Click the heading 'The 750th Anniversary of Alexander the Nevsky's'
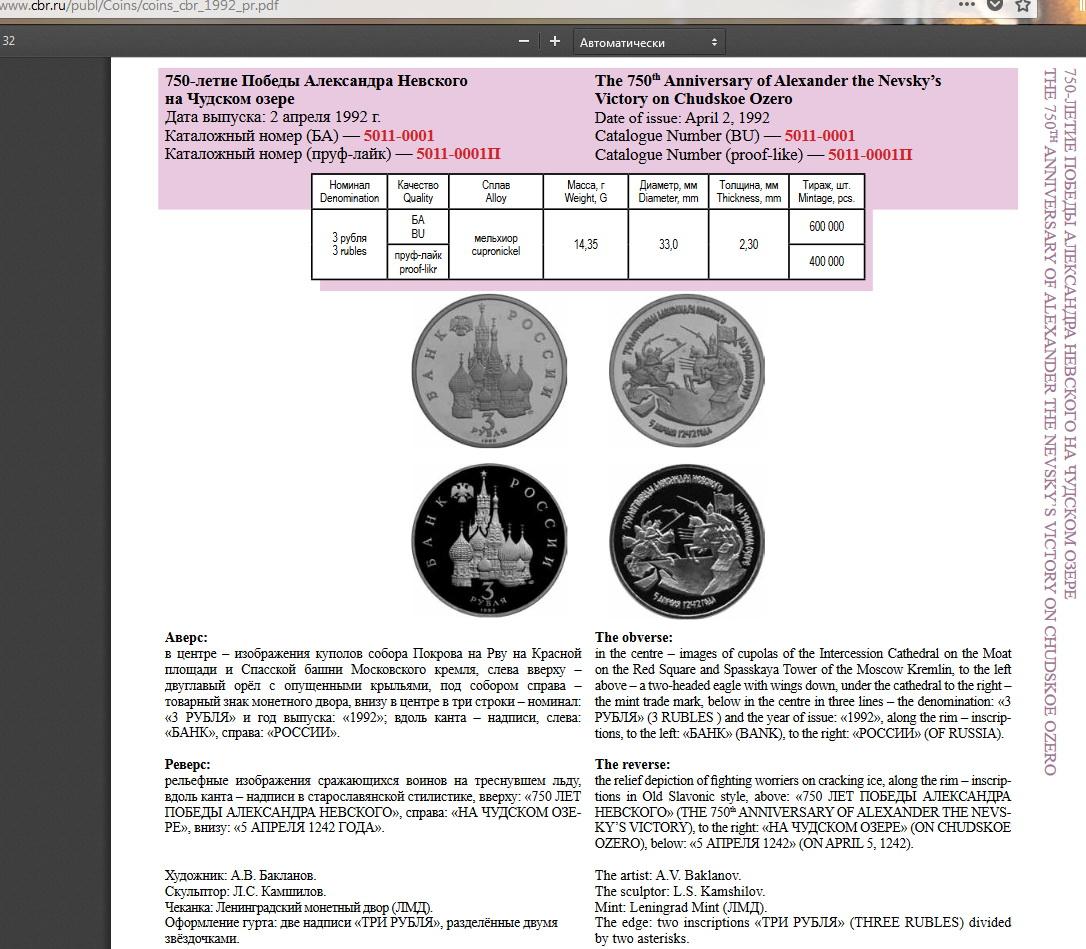The height and width of the screenshot is (949, 1086). click(x=767, y=80)
